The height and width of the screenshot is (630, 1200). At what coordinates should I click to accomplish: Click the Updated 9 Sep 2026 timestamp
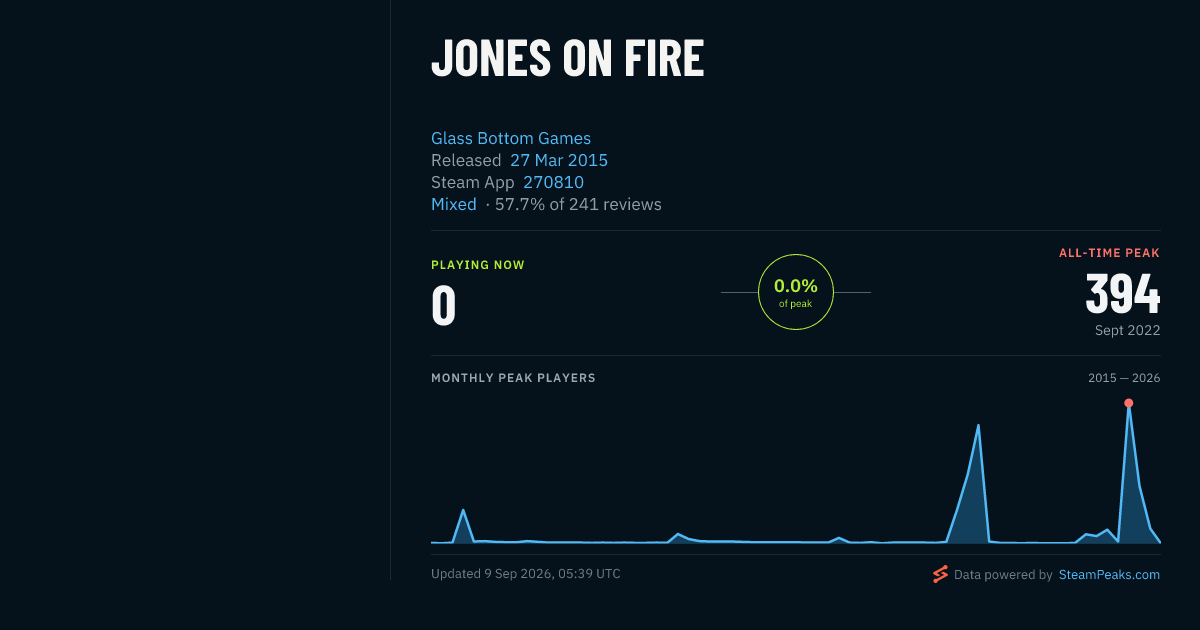point(526,574)
